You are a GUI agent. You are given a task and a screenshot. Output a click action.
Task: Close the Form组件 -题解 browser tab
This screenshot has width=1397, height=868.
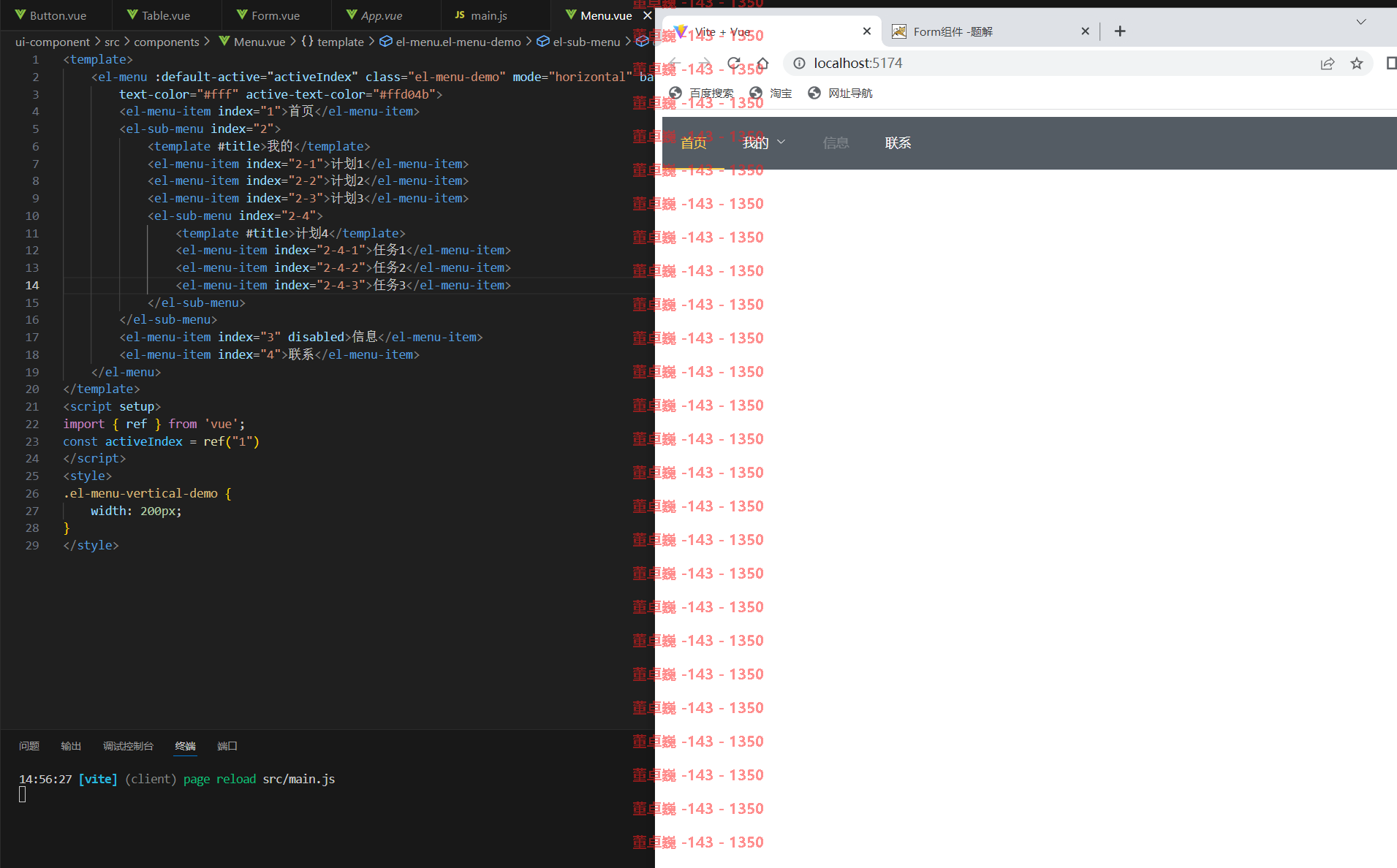1085,31
